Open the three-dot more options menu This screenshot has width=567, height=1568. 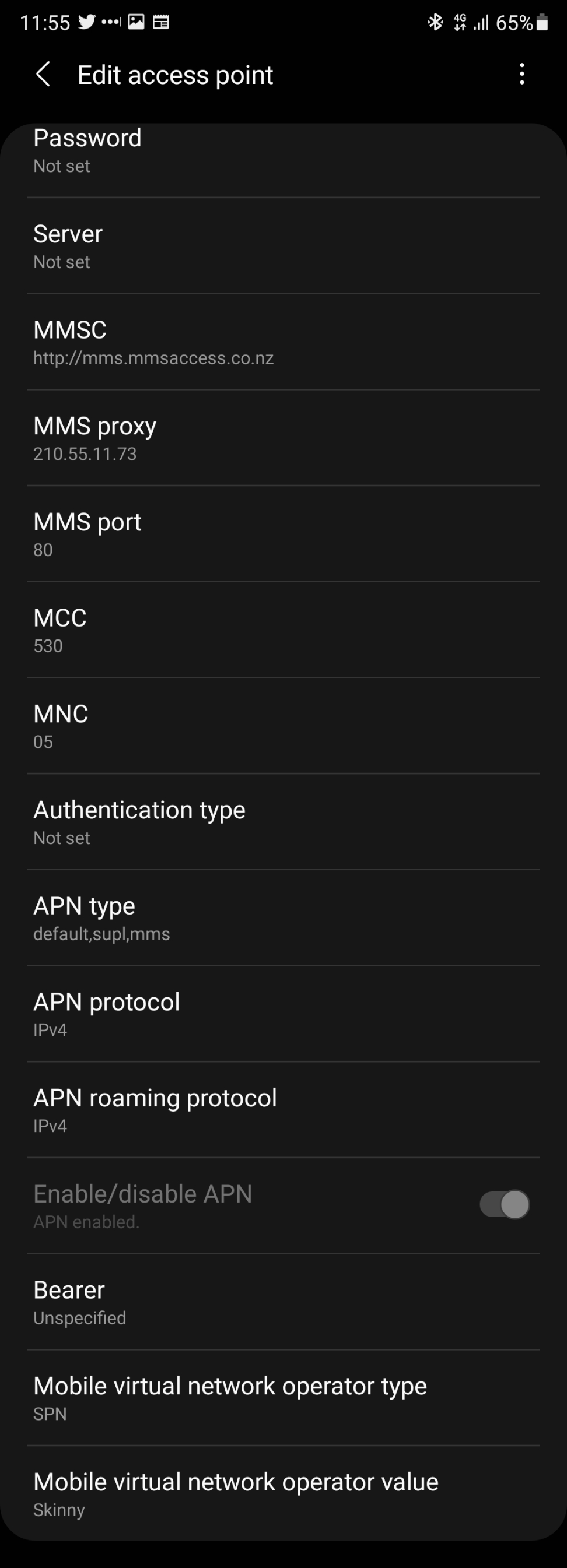522,74
